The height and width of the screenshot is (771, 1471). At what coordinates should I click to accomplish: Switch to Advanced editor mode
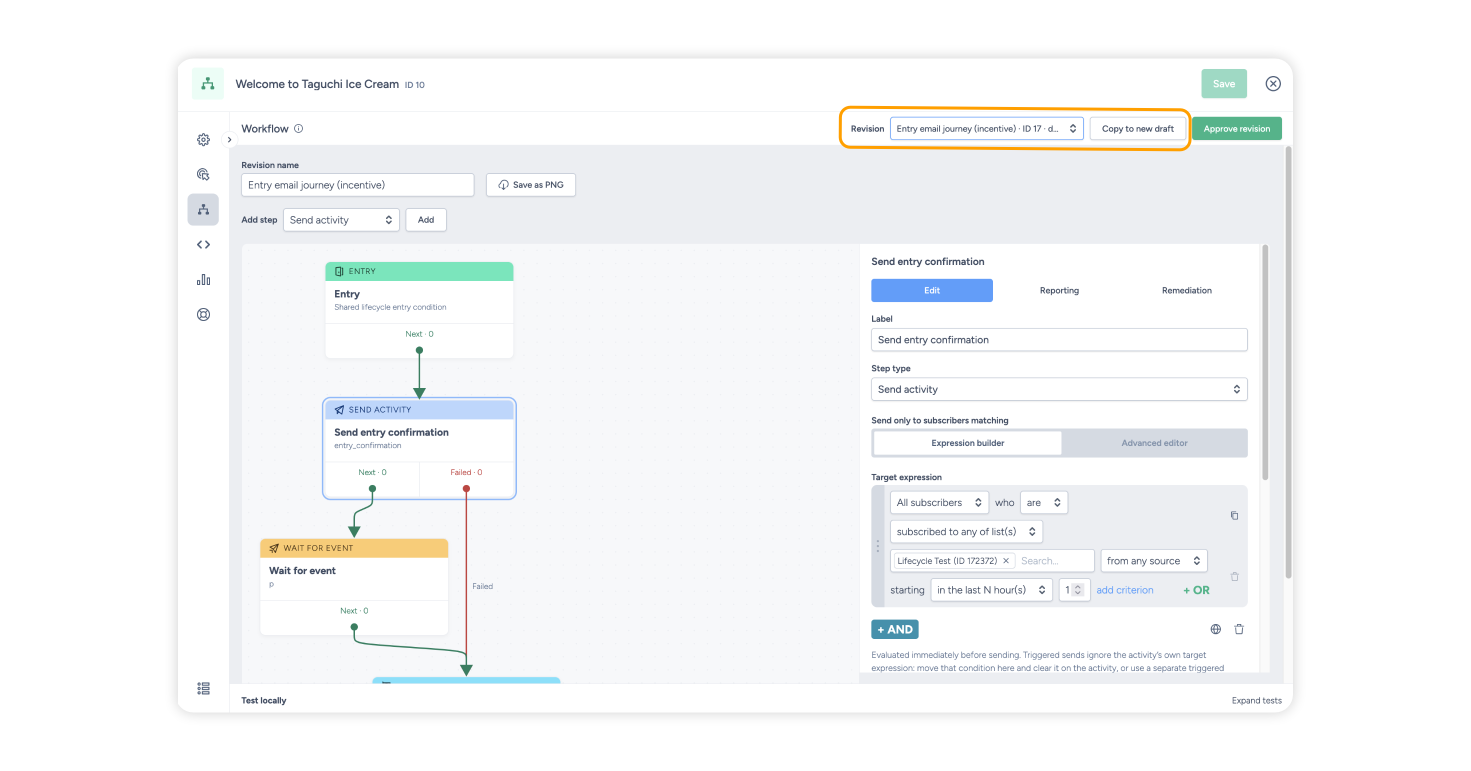tap(1154, 443)
